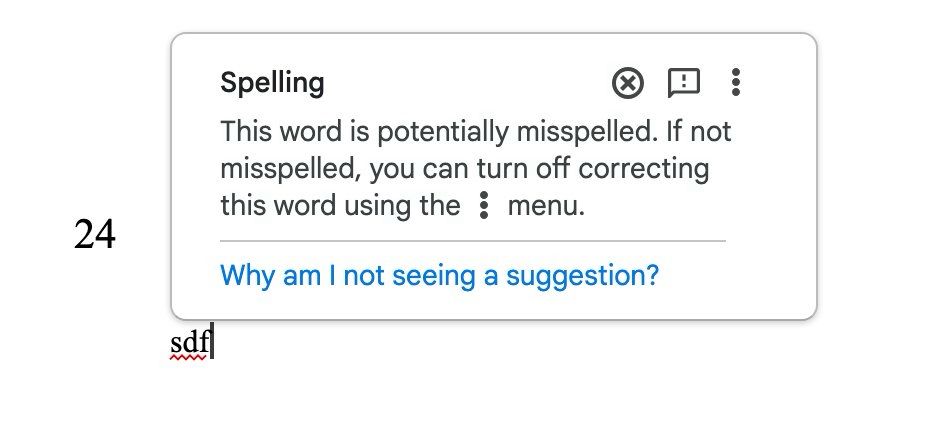The width and height of the screenshot is (950, 422).
Task: Send feedback on this spelling suggestion
Action: point(683,83)
